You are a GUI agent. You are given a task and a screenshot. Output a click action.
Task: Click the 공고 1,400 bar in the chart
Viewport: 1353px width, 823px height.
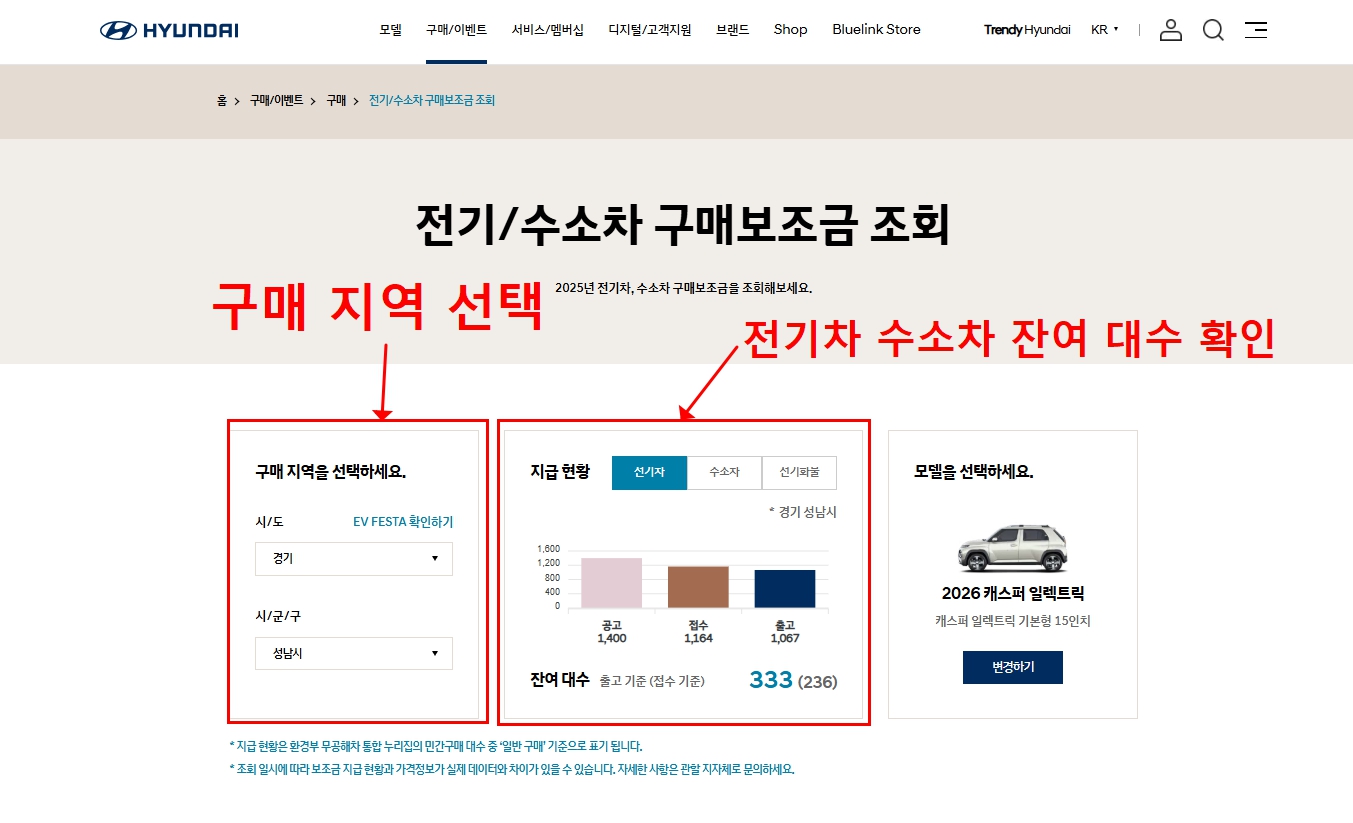(611, 583)
